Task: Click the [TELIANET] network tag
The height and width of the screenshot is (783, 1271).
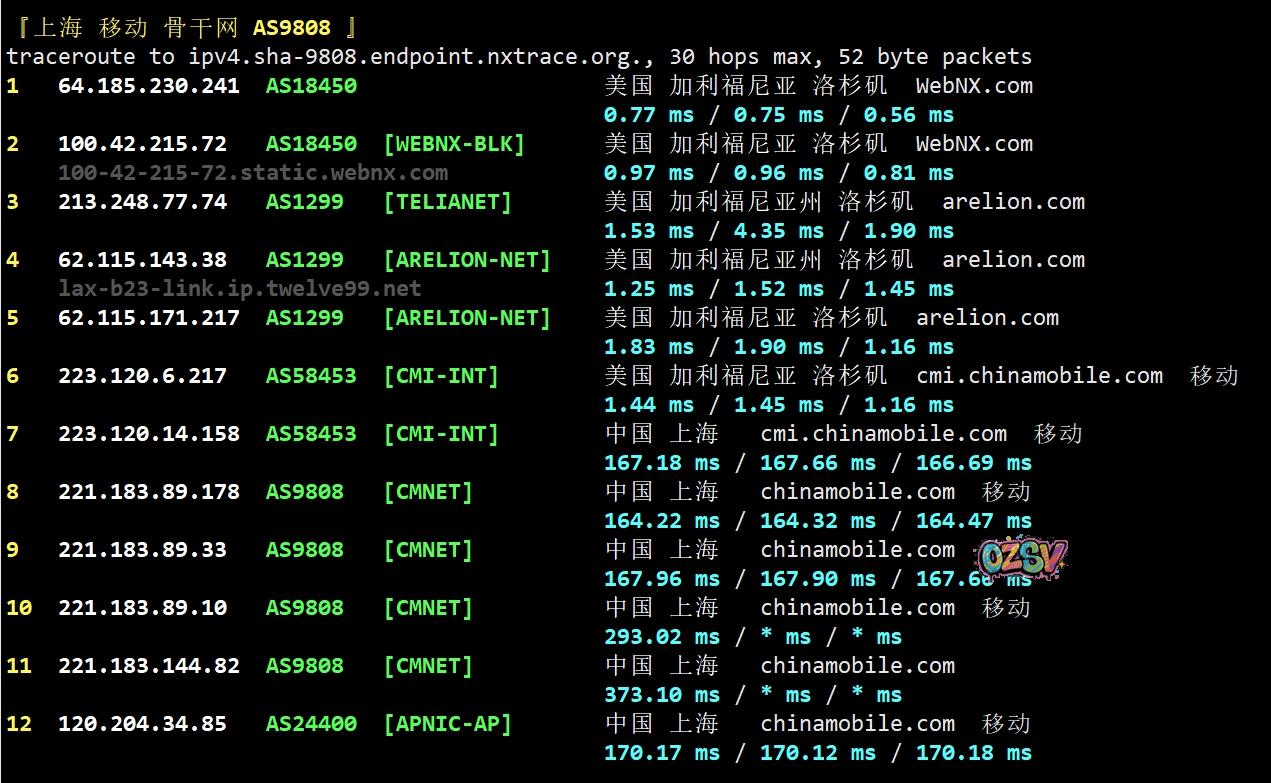Action: (447, 202)
